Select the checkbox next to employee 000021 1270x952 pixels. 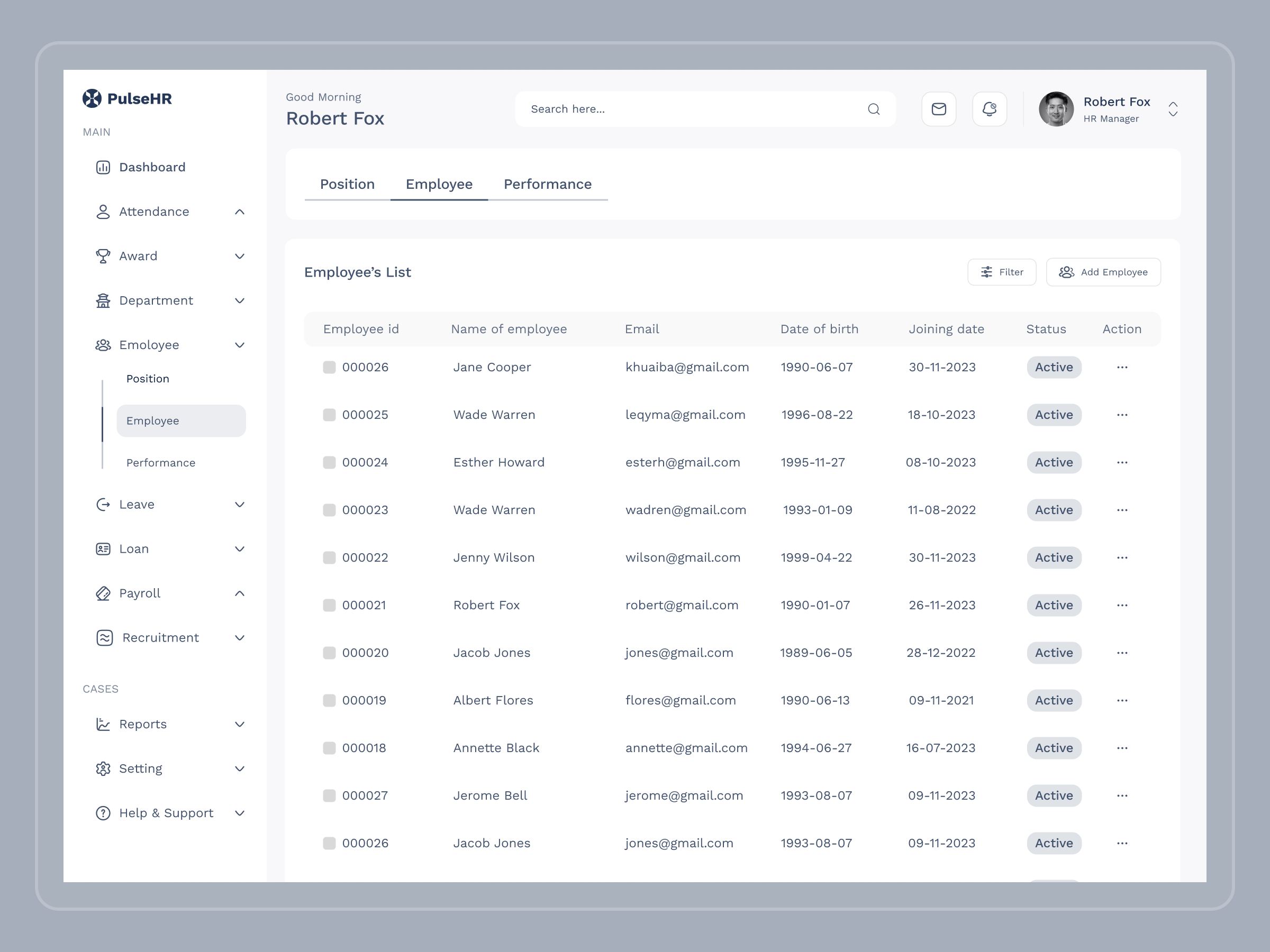(329, 605)
